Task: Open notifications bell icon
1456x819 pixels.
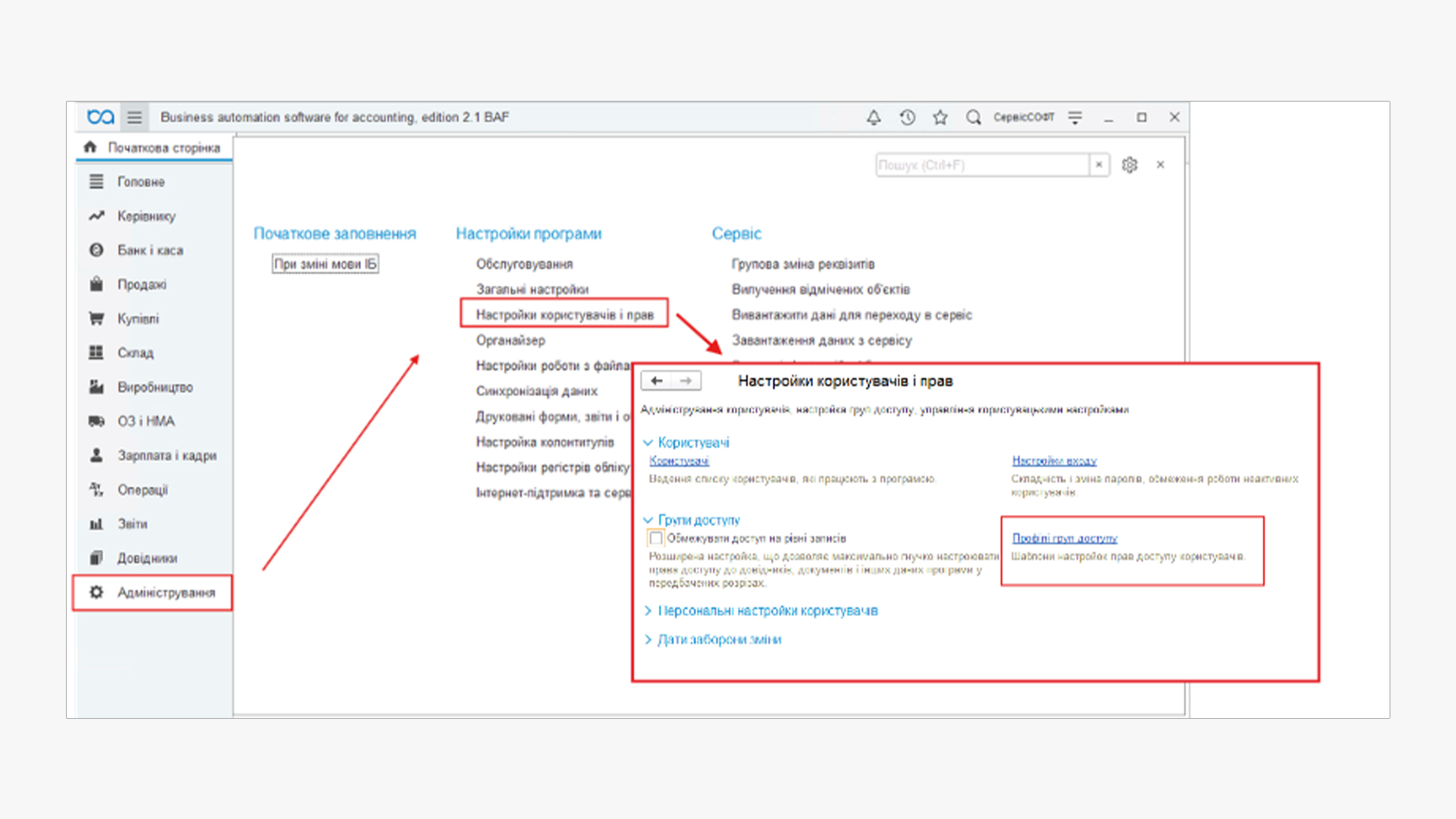Action: 874,118
